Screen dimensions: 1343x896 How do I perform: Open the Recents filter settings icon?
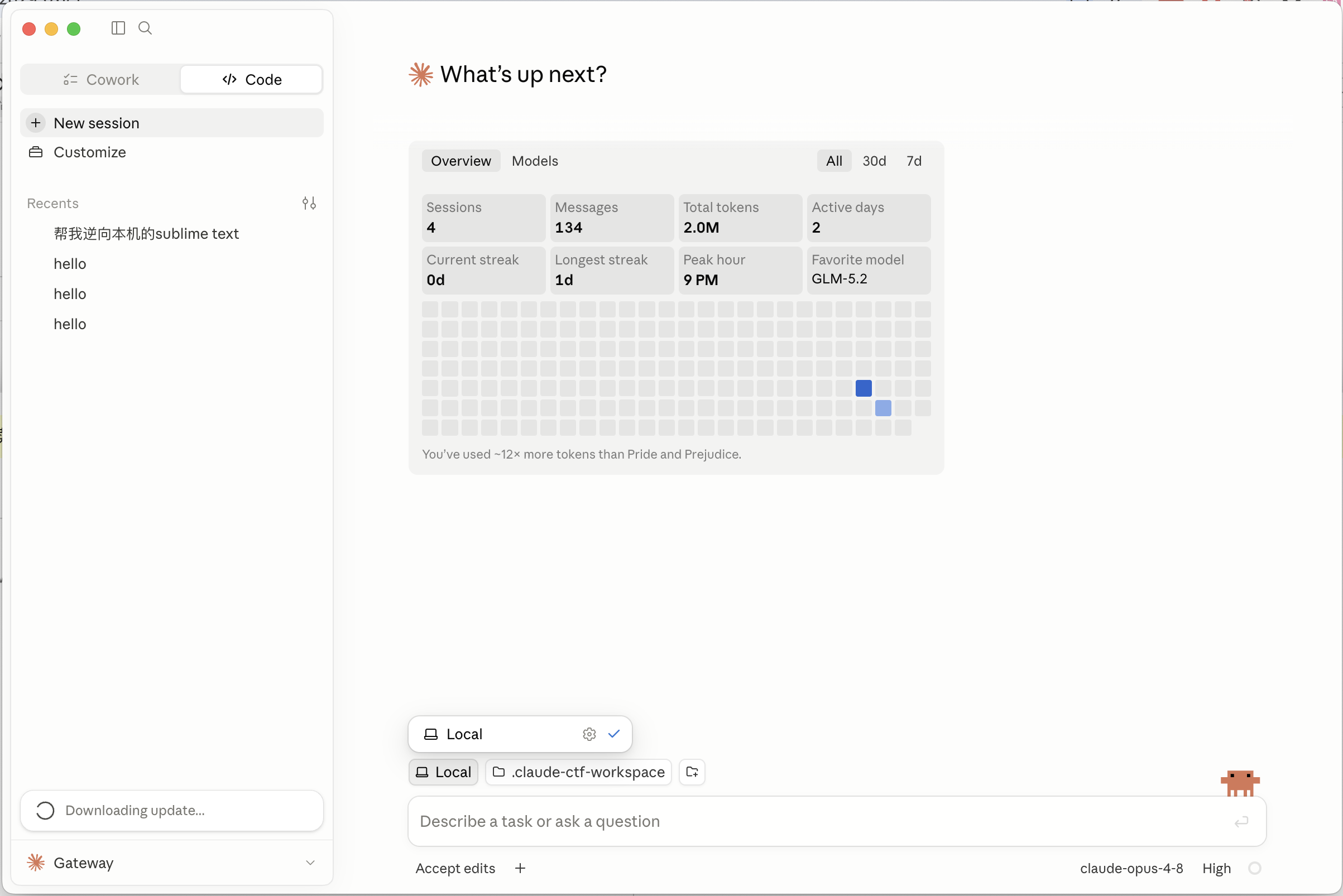tap(309, 204)
